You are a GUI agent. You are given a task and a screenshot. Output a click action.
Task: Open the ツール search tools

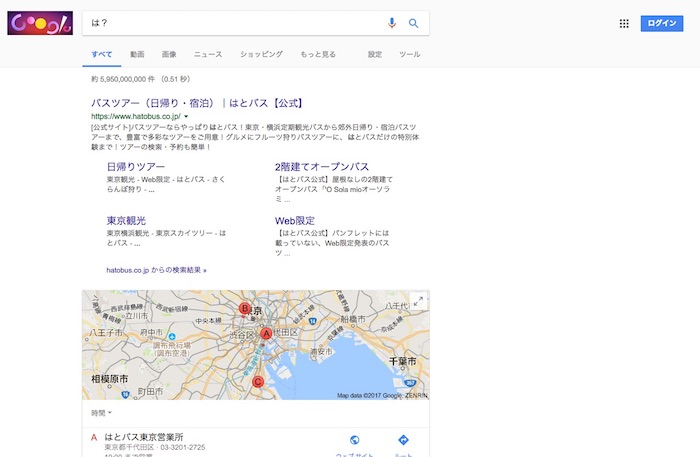click(409, 54)
